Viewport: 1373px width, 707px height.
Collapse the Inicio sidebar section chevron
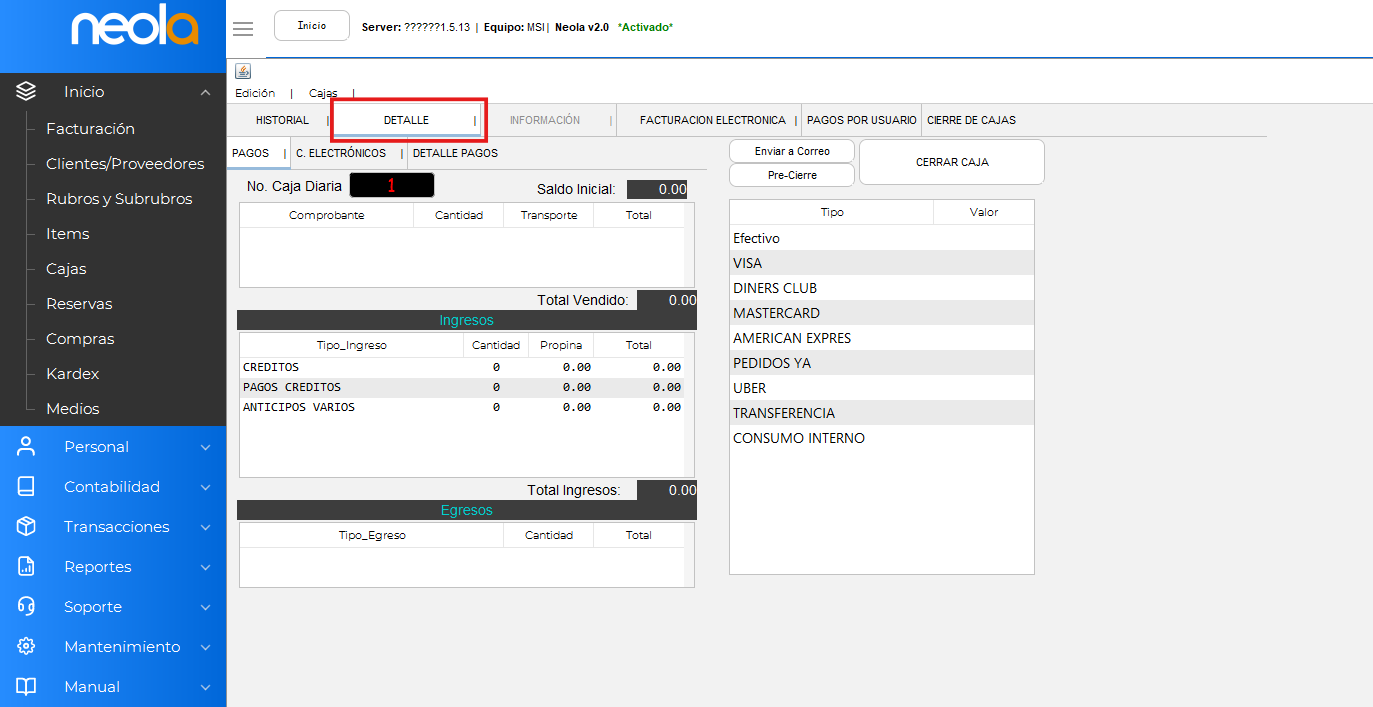(205, 92)
